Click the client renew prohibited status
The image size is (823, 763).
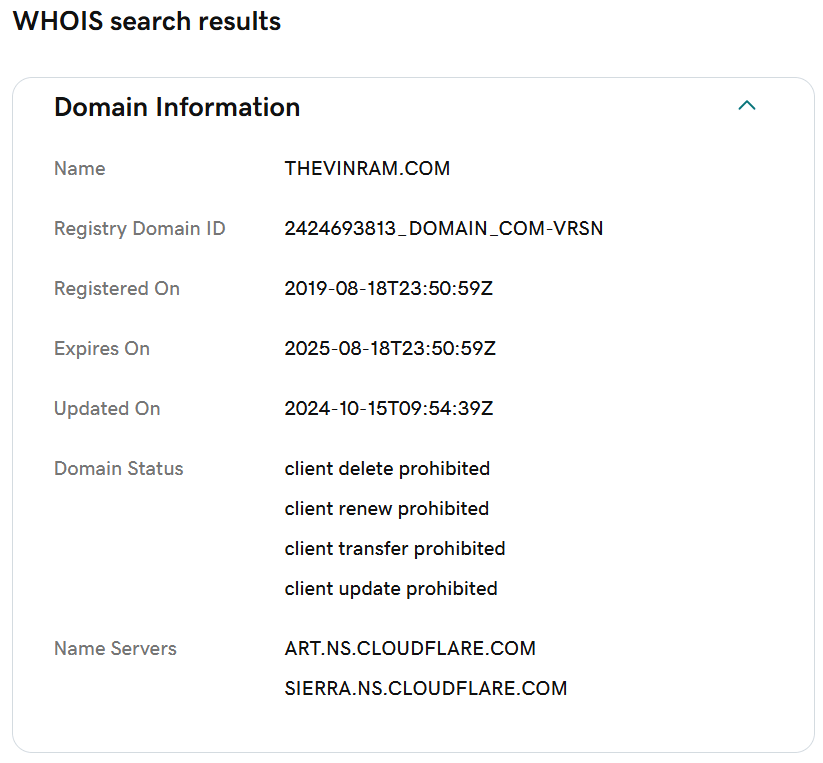[386, 508]
